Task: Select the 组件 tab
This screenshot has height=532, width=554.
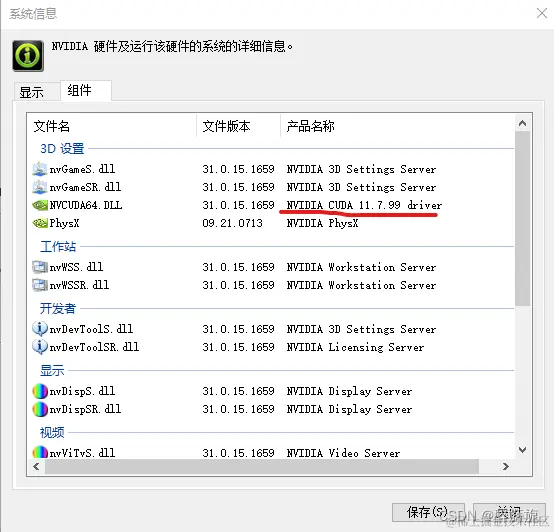Action: tap(86, 91)
